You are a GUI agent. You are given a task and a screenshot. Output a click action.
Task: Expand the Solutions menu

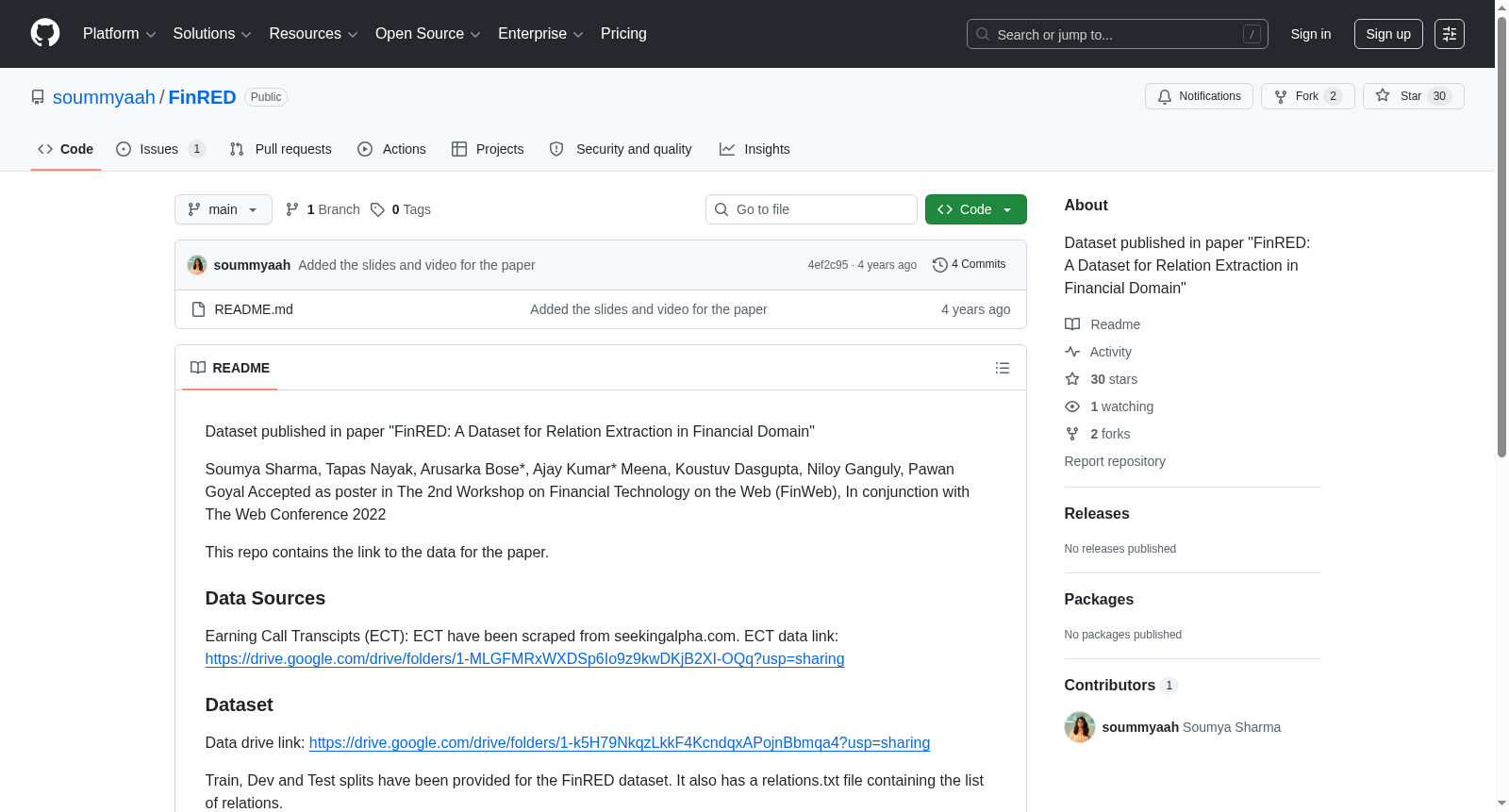[212, 34]
